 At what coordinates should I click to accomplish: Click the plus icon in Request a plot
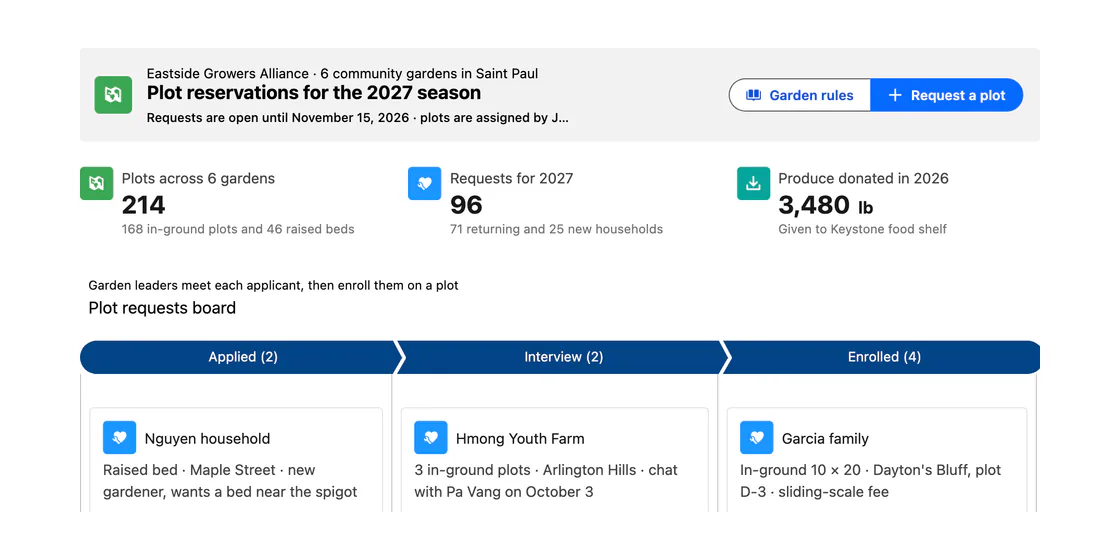click(895, 95)
